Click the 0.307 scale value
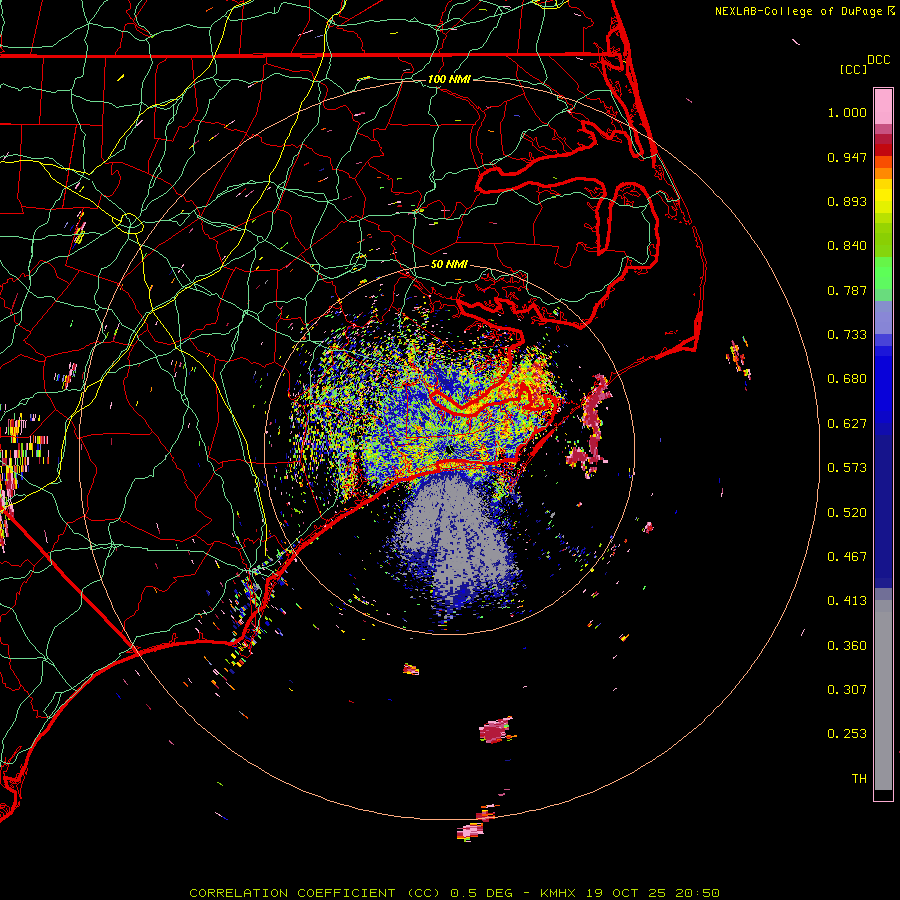Viewport: 900px width, 900px height. 847,690
